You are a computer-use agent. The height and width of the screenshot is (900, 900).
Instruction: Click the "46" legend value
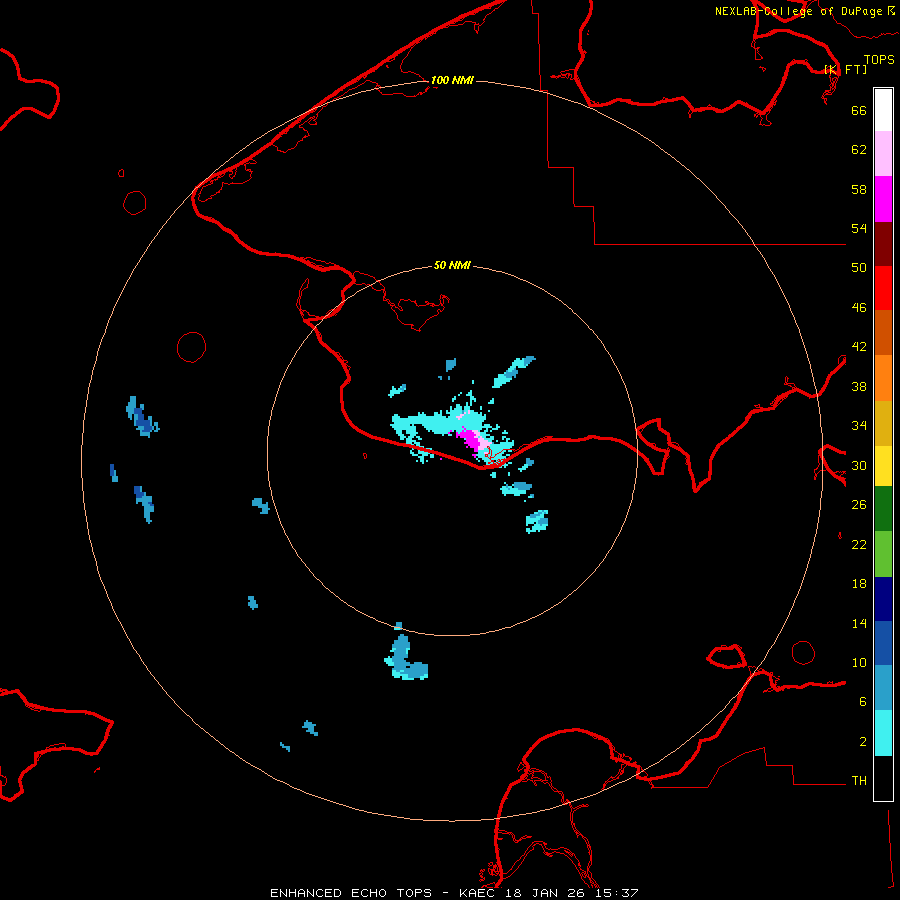click(859, 307)
